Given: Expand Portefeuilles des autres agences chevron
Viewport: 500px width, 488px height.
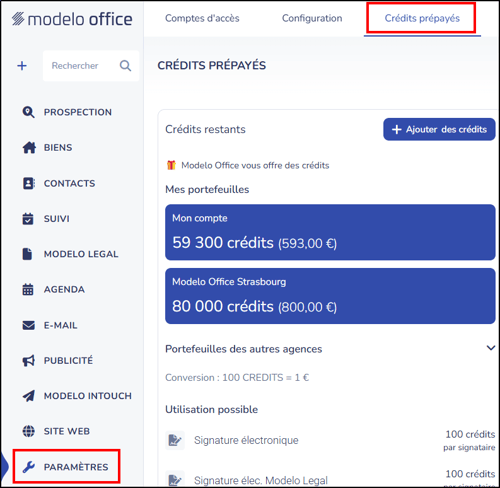Looking at the screenshot, I should point(491,348).
